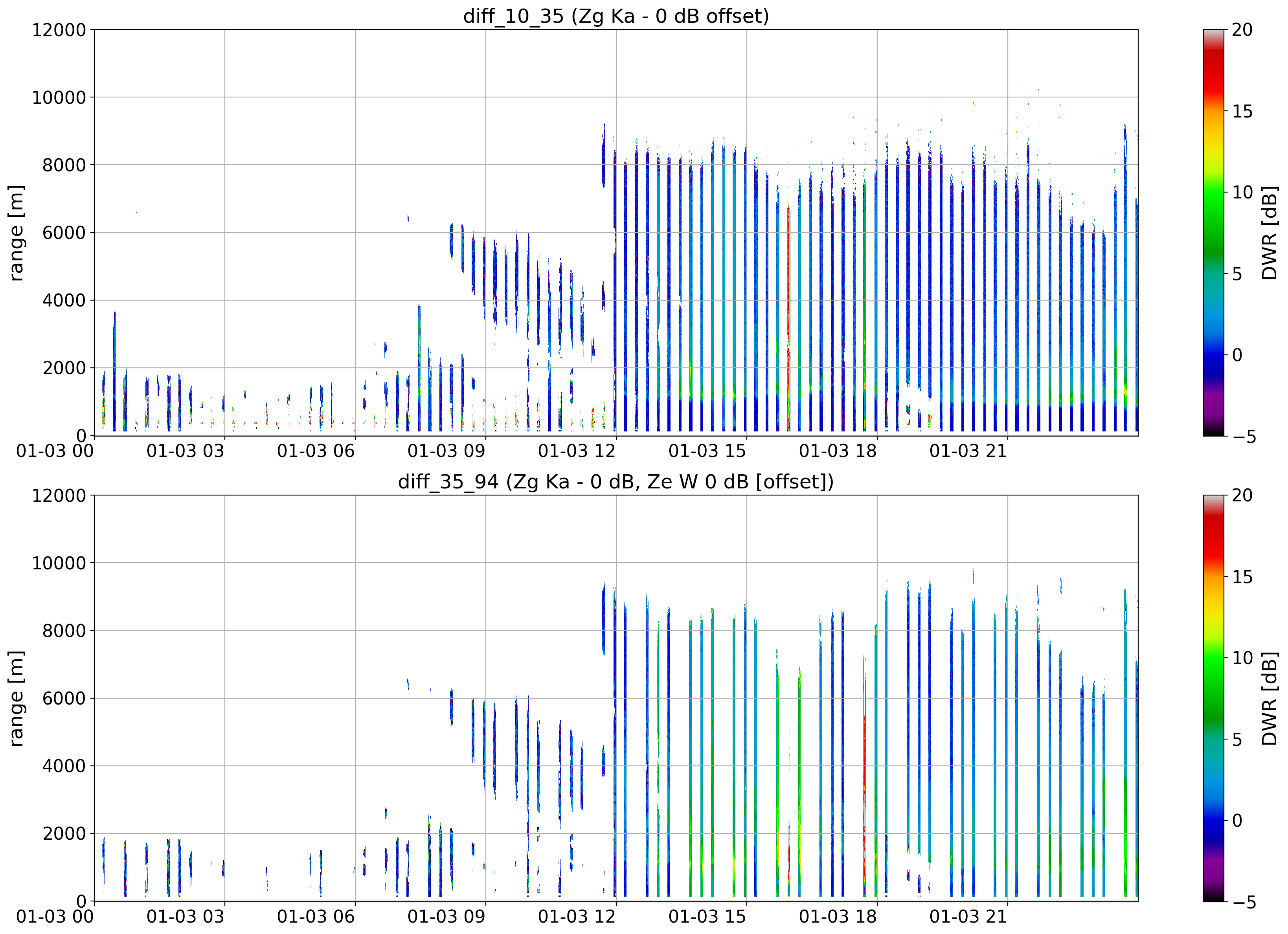Click the bottom plot y-tick '4000'

[64, 766]
